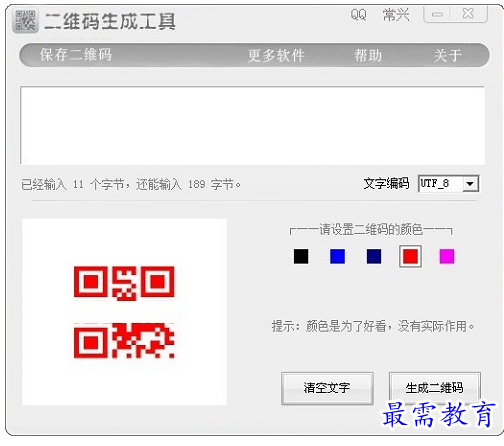The width and height of the screenshot is (504, 446).
Task: Minimize the QR generator window
Action: [x=437, y=14]
